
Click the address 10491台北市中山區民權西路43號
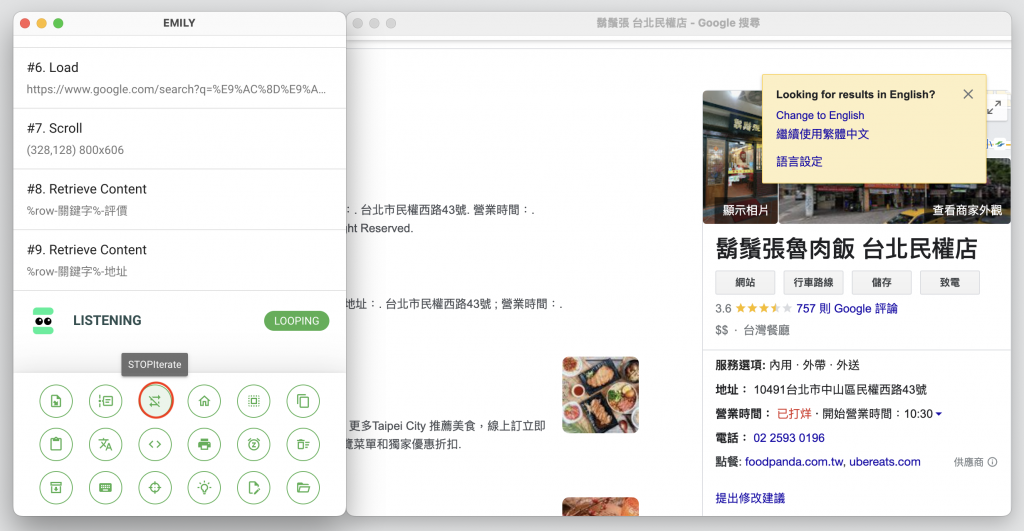tap(840, 389)
